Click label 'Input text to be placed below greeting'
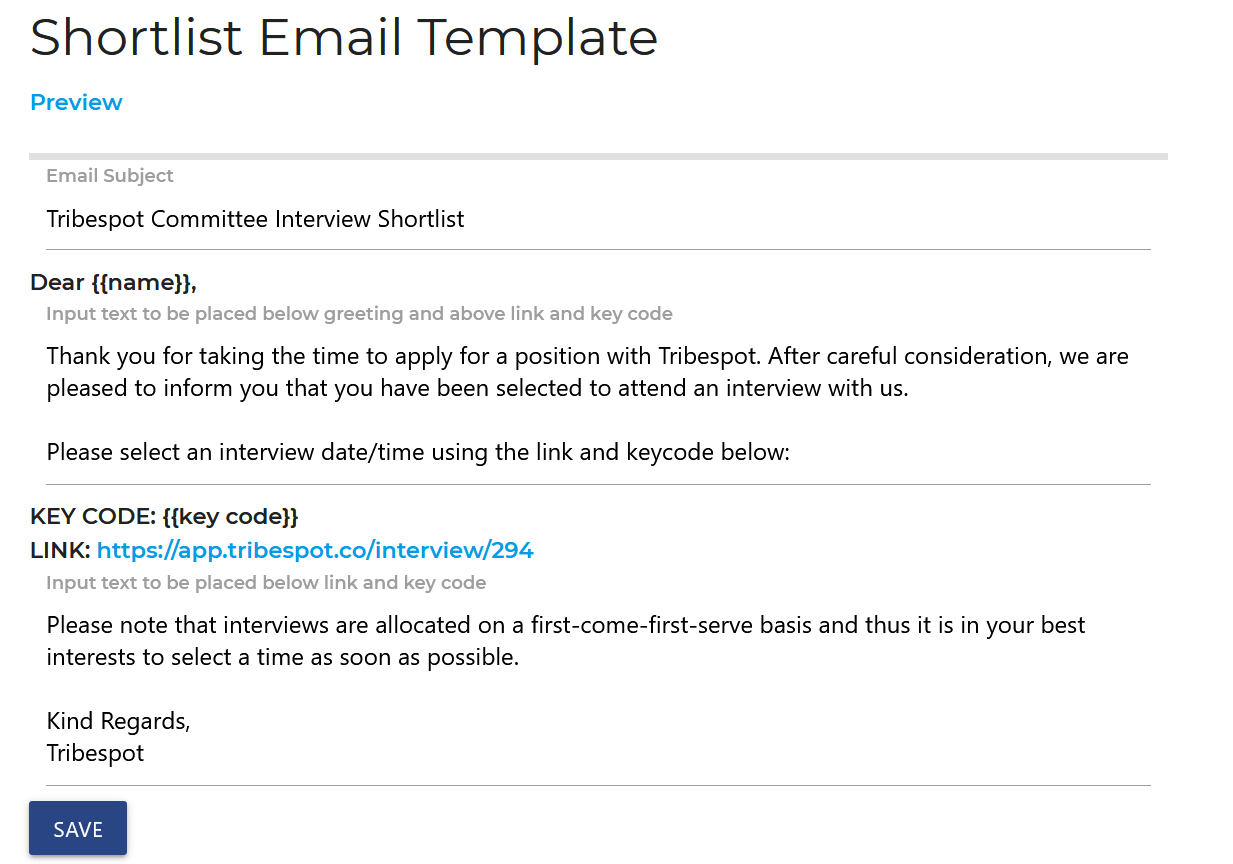 (359, 314)
